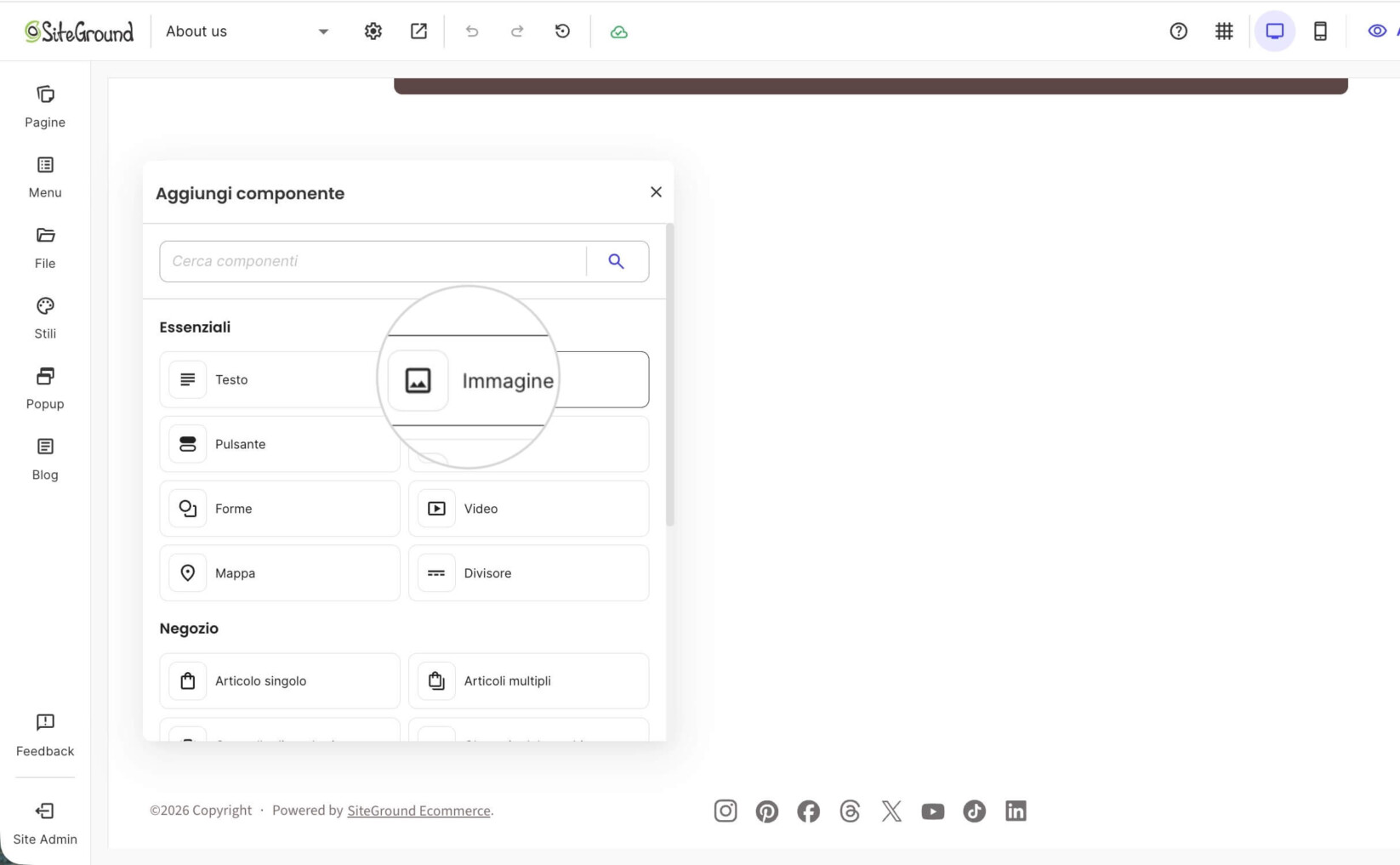This screenshot has width=1400, height=865.
Task: Open the File manager panel
Action: 45,248
